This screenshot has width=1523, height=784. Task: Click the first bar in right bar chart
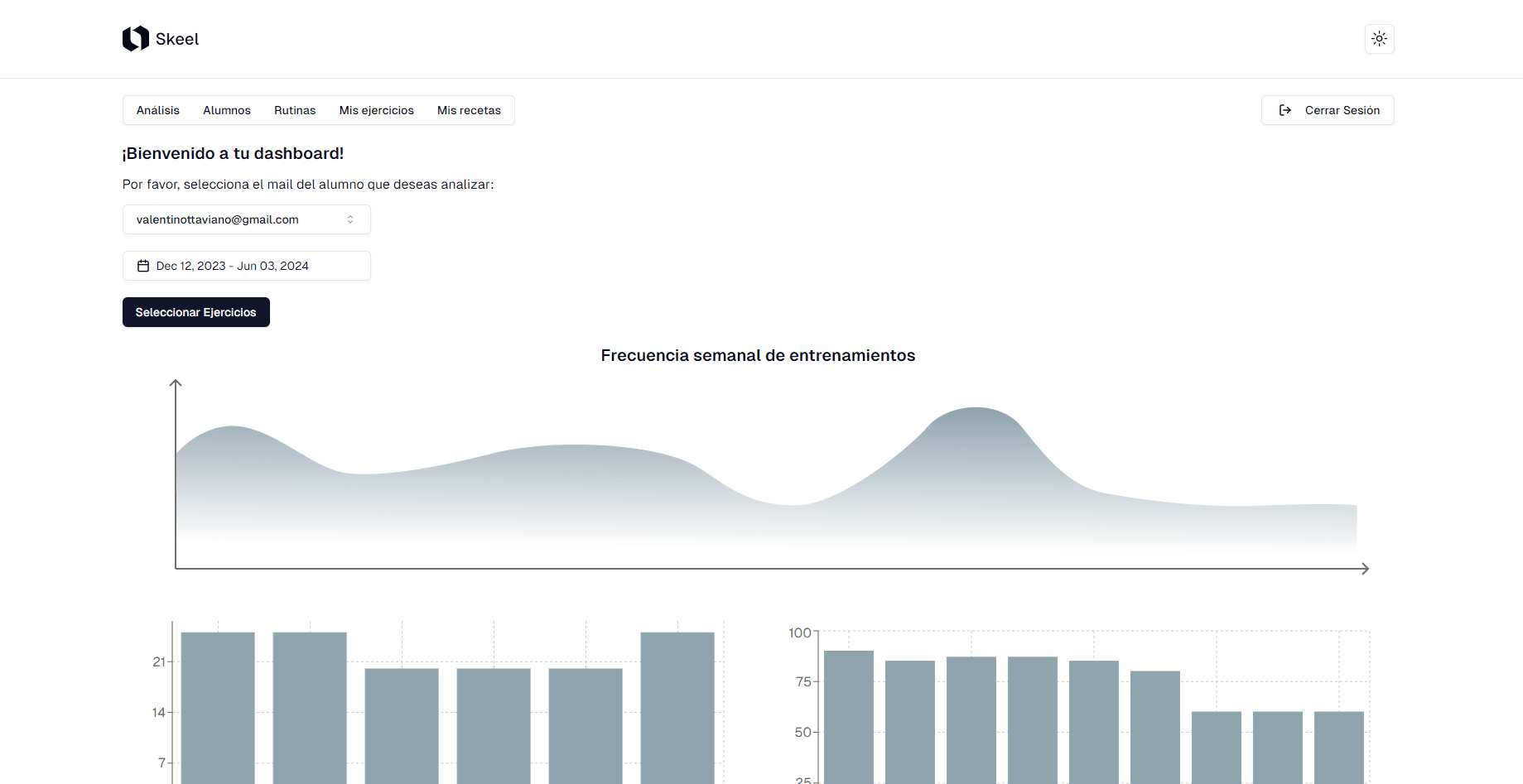(849, 717)
